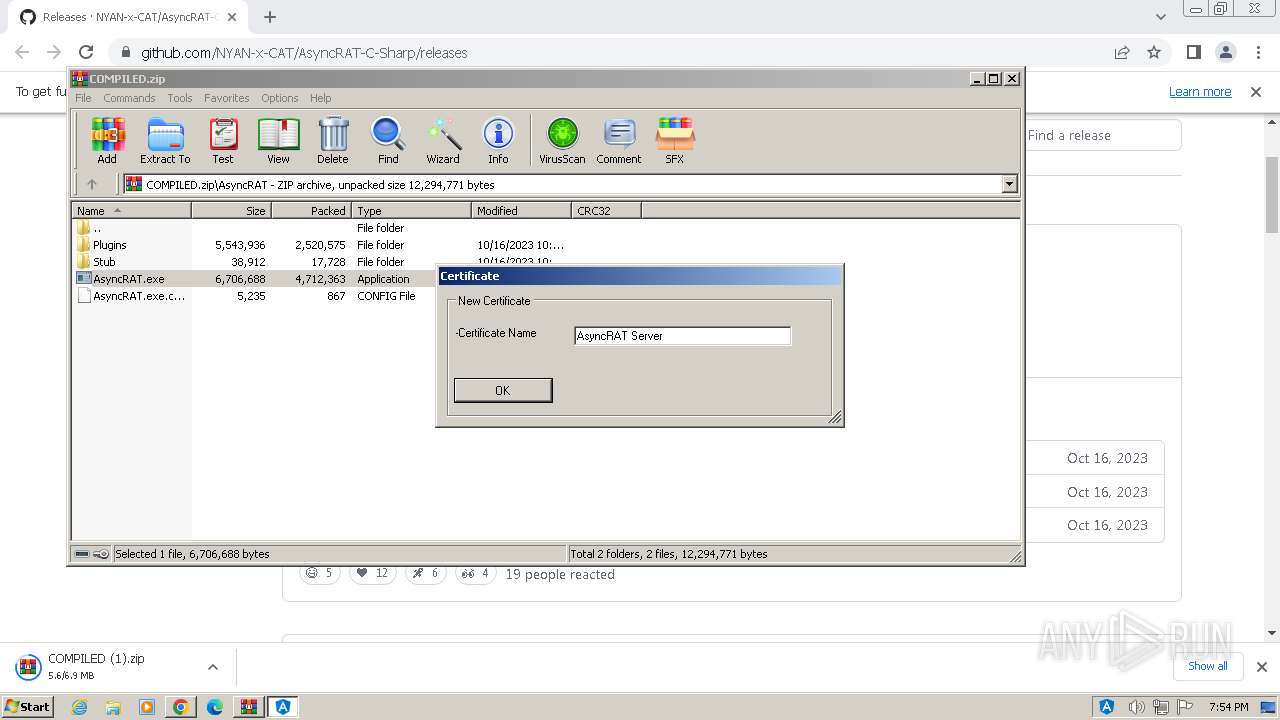This screenshot has width=1280, height=720.
Task: Run the VirusScan toolbar icon
Action: click(562, 140)
